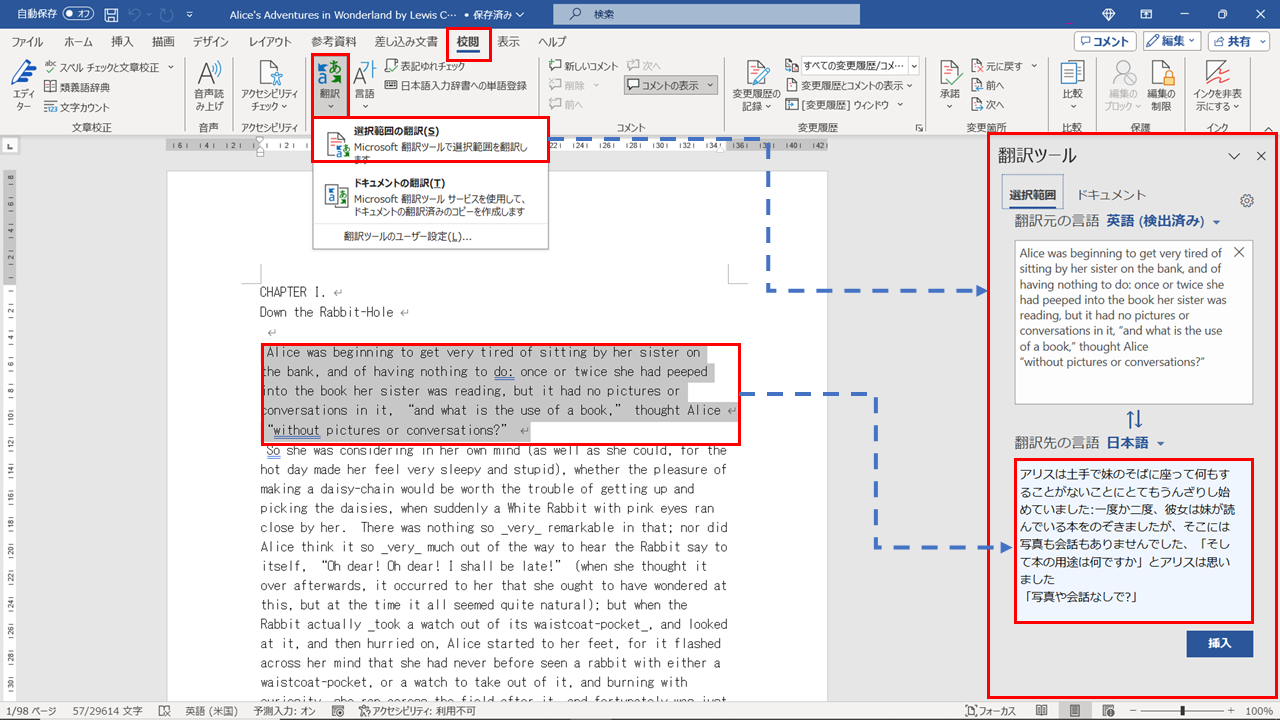
Task: Click the search box 検索
Action: point(706,14)
